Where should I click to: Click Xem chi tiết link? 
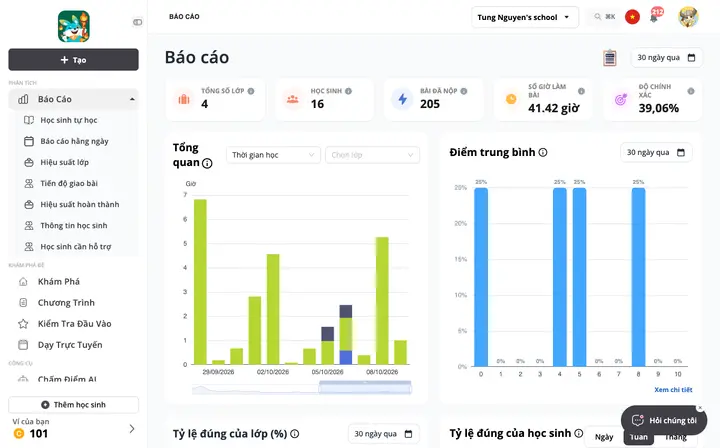(x=673, y=390)
